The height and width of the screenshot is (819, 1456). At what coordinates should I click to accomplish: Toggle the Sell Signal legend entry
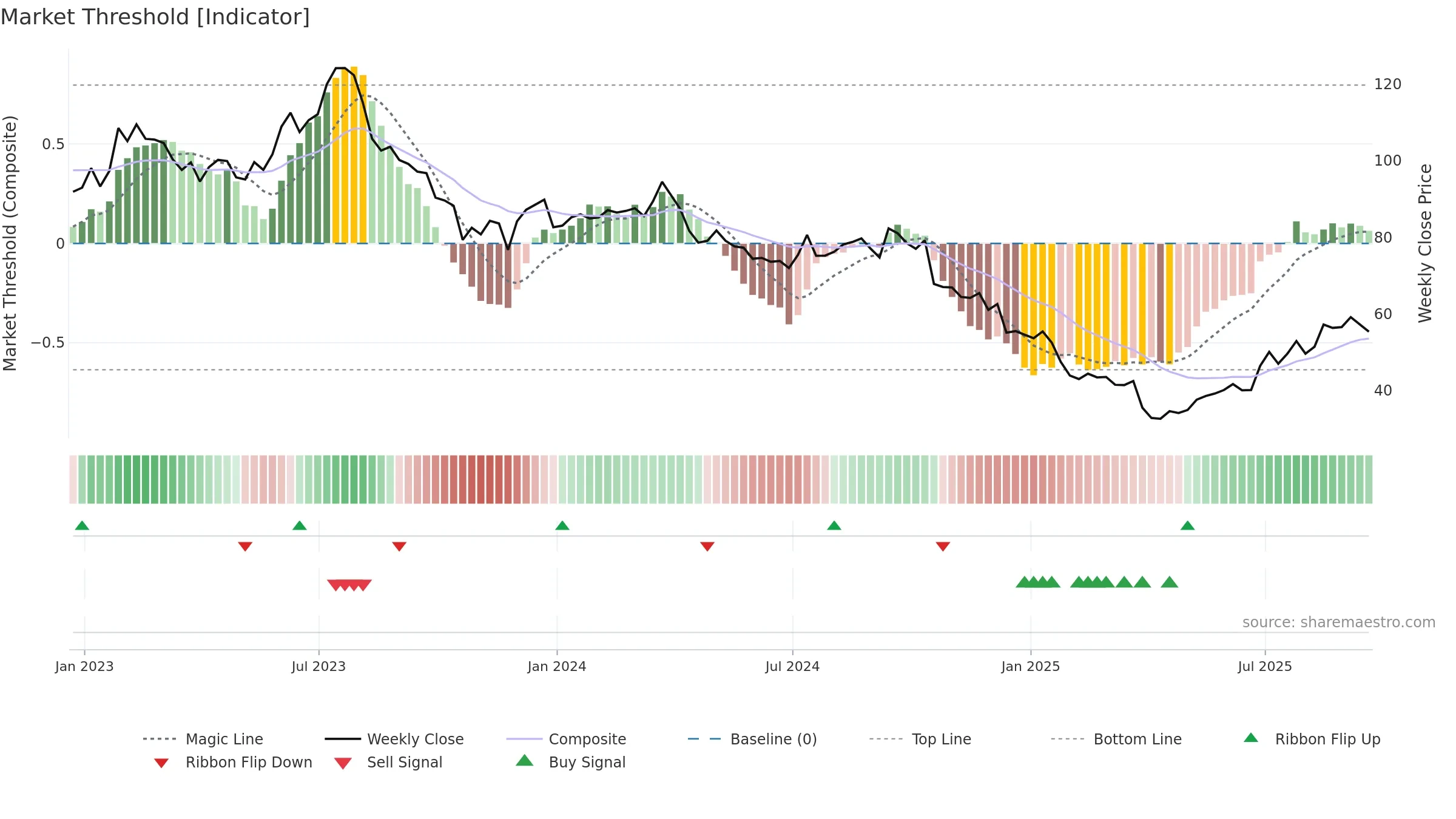tap(388, 762)
